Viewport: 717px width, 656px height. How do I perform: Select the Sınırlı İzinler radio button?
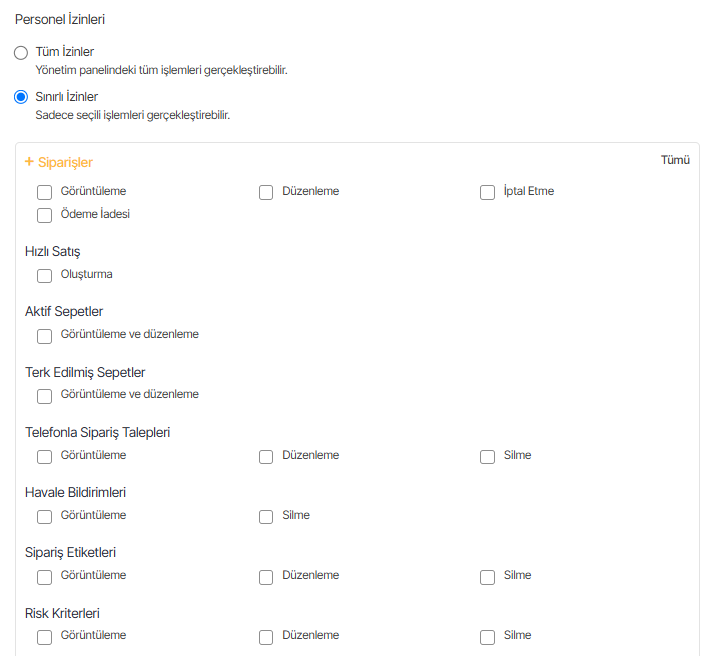coord(21,97)
